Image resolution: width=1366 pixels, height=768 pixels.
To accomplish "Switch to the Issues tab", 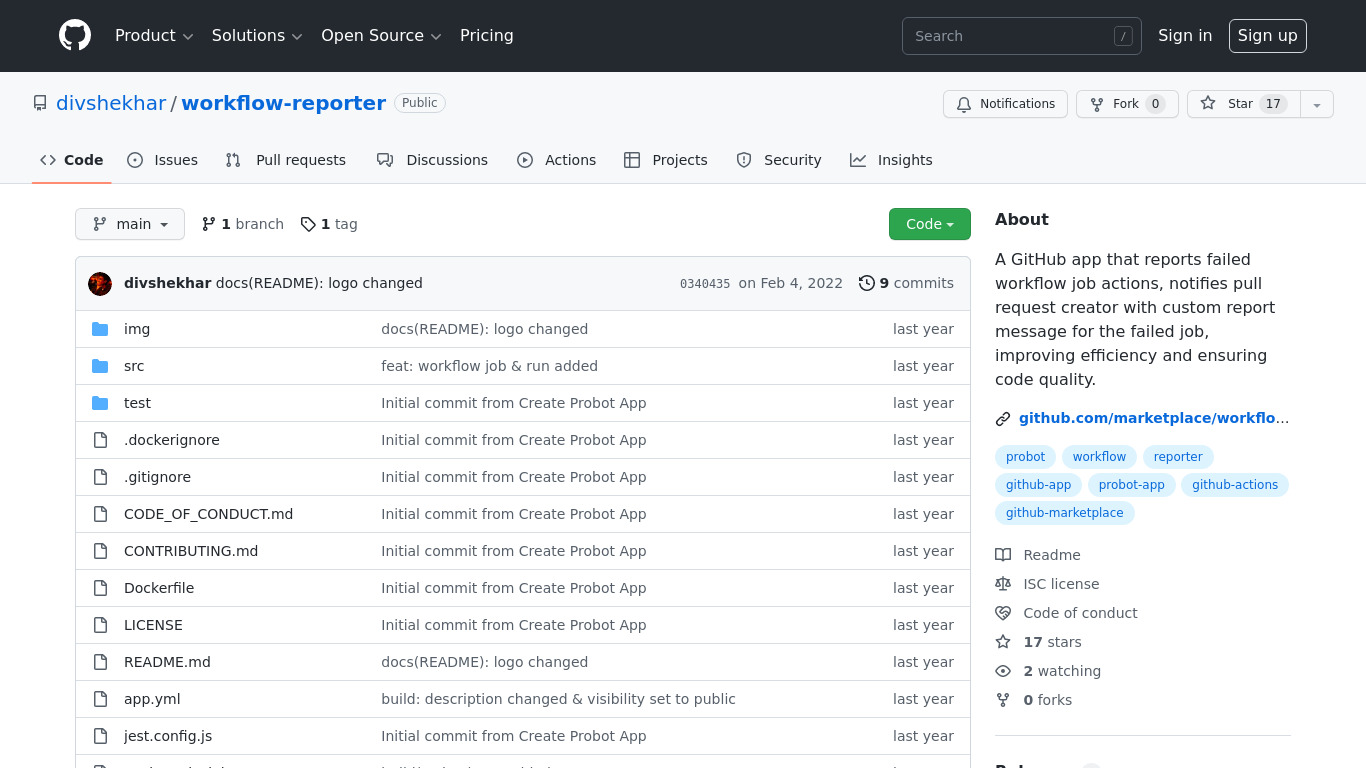I will pos(162,160).
